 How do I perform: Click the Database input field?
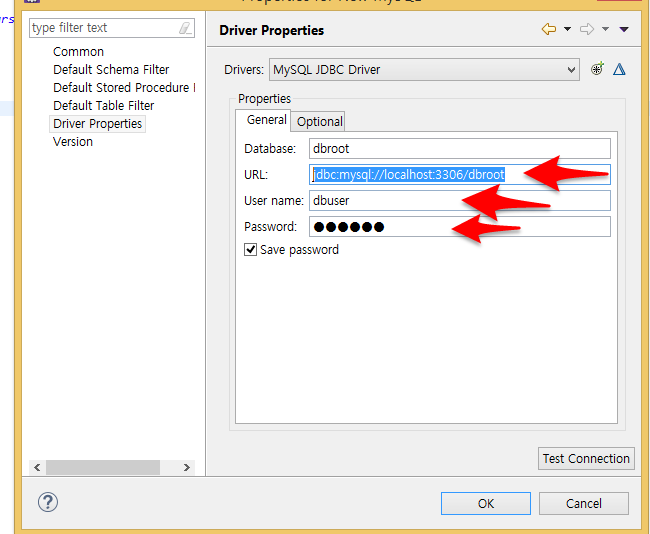click(x=460, y=148)
